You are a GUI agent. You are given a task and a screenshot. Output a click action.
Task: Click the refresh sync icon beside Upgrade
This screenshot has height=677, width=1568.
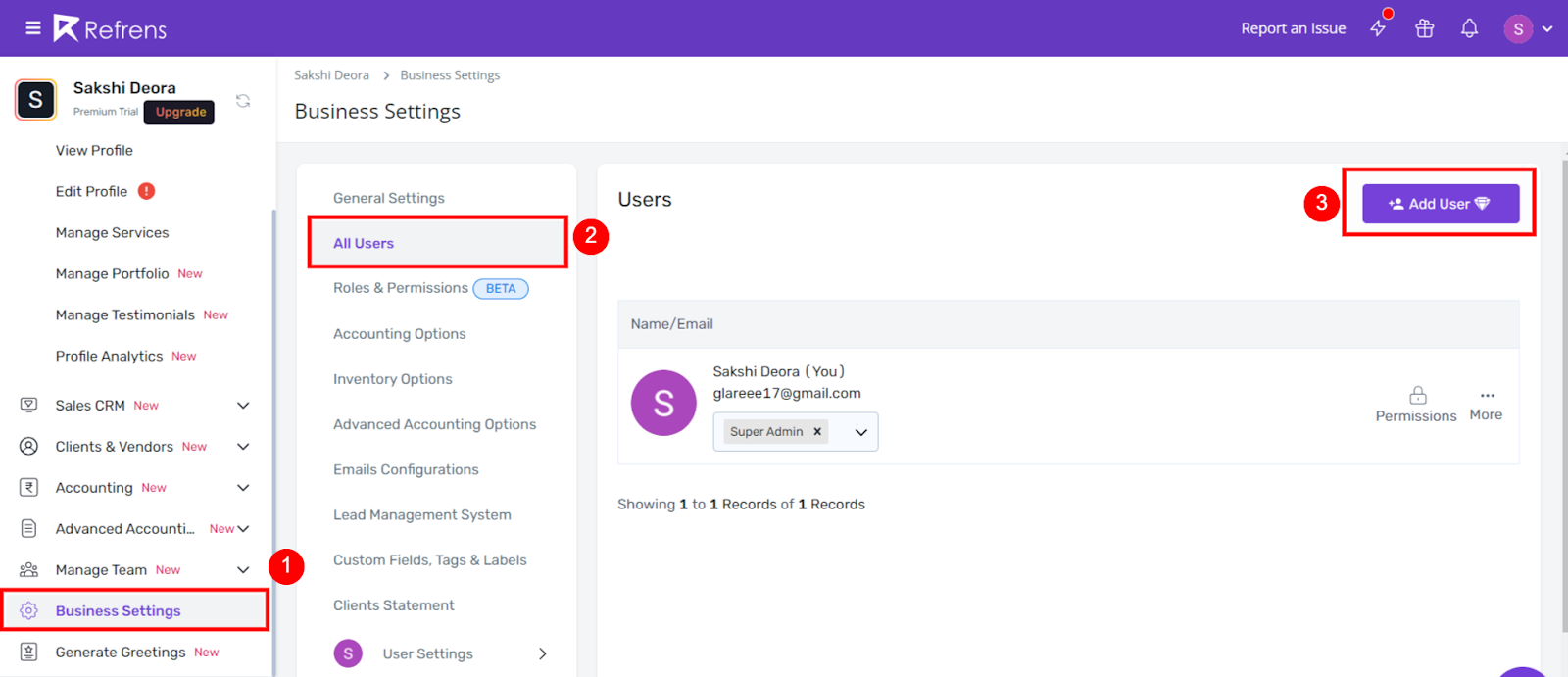243,101
